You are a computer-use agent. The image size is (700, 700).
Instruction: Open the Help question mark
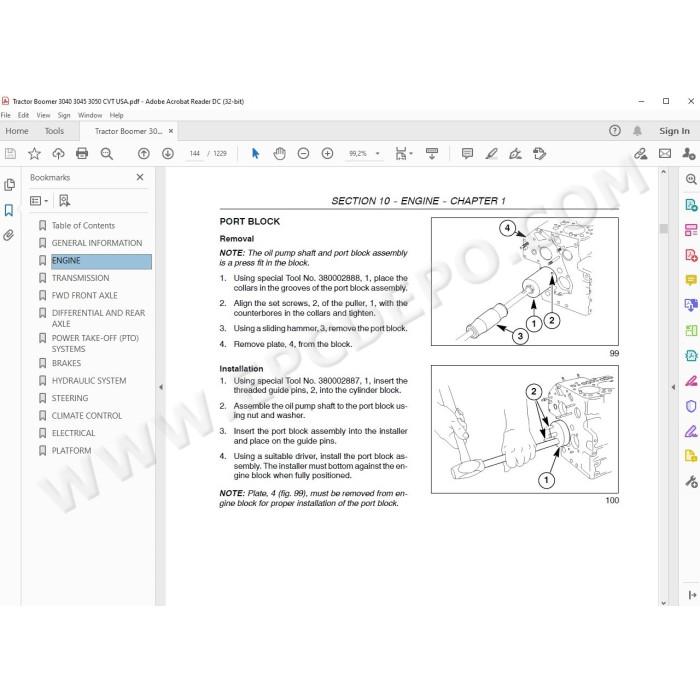tap(615, 131)
